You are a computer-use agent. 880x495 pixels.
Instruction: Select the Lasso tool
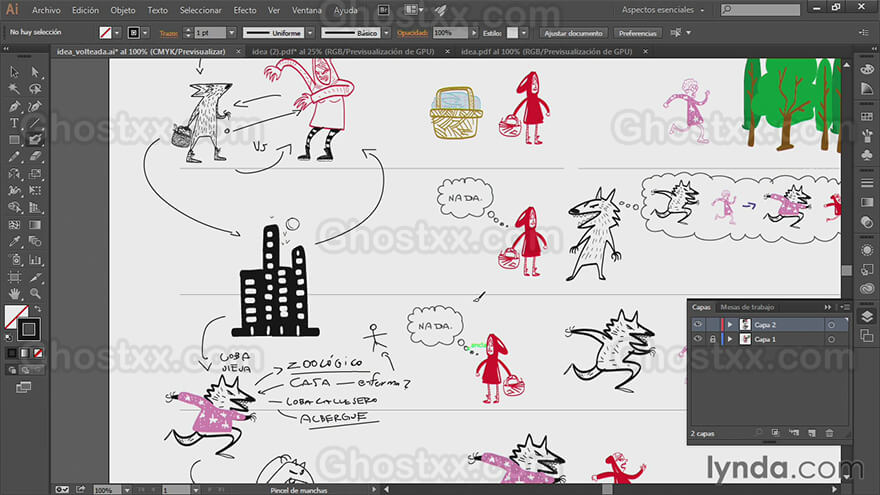[x=35, y=89]
